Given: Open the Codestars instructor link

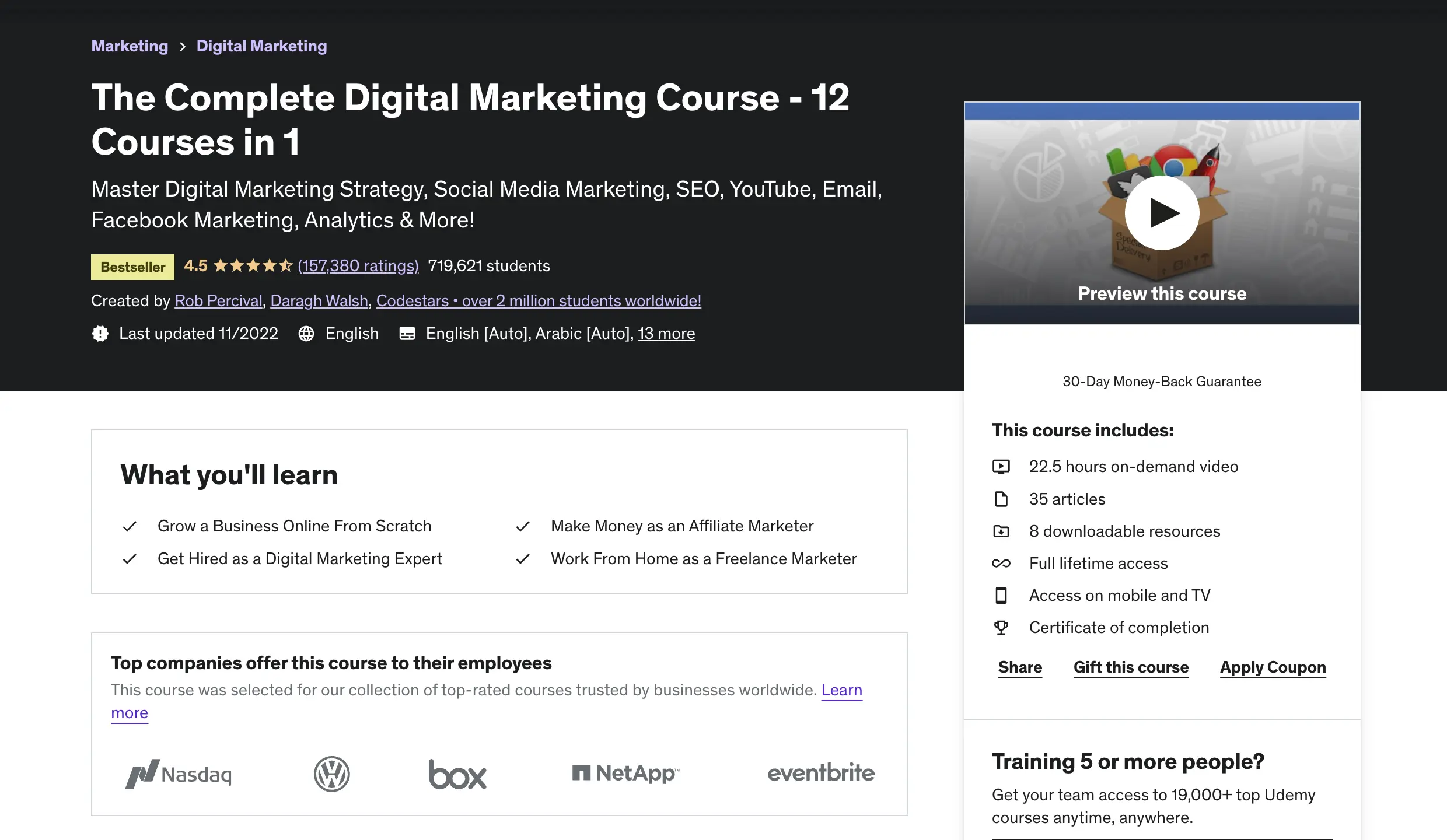Looking at the screenshot, I should click(x=538, y=301).
